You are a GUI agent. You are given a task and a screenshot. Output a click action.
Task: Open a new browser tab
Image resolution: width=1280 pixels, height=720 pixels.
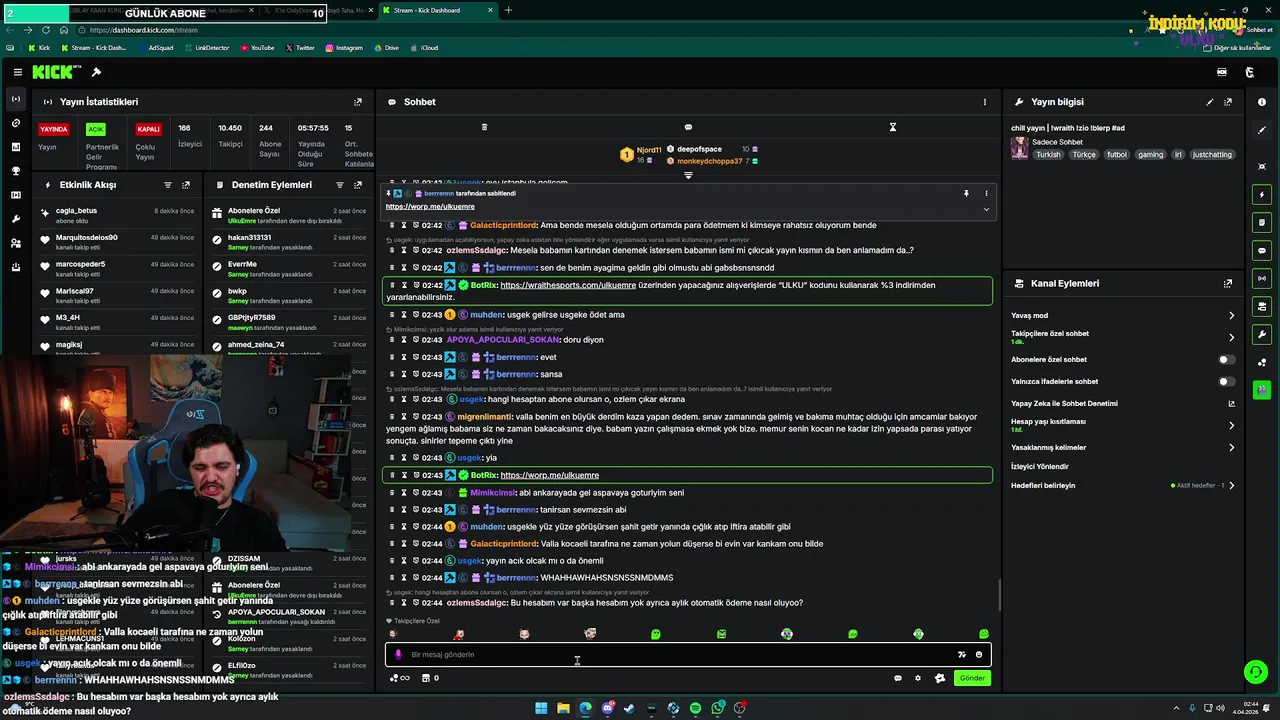[x=508, y=10]
